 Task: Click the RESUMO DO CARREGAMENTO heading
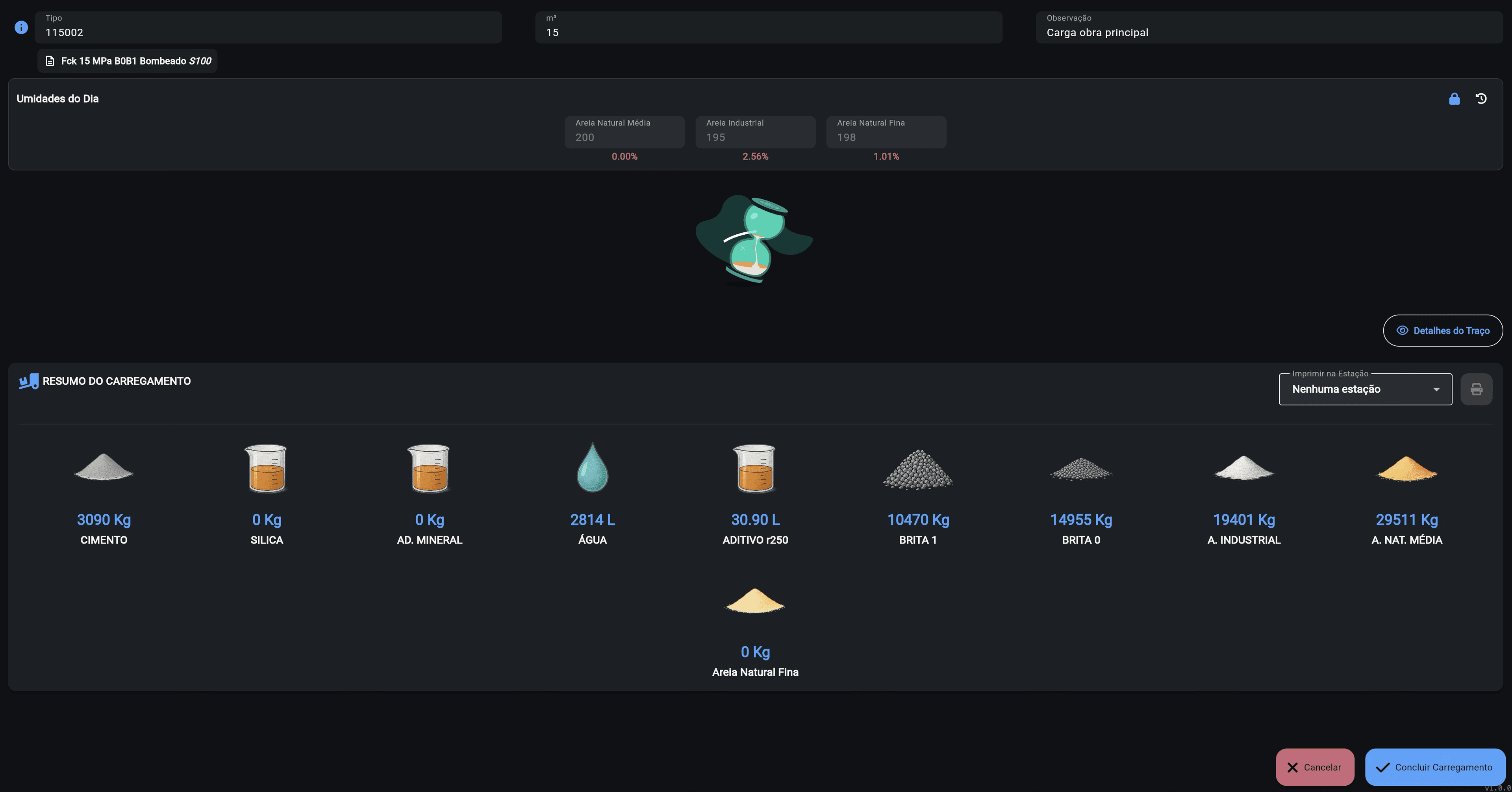point(116,381)
